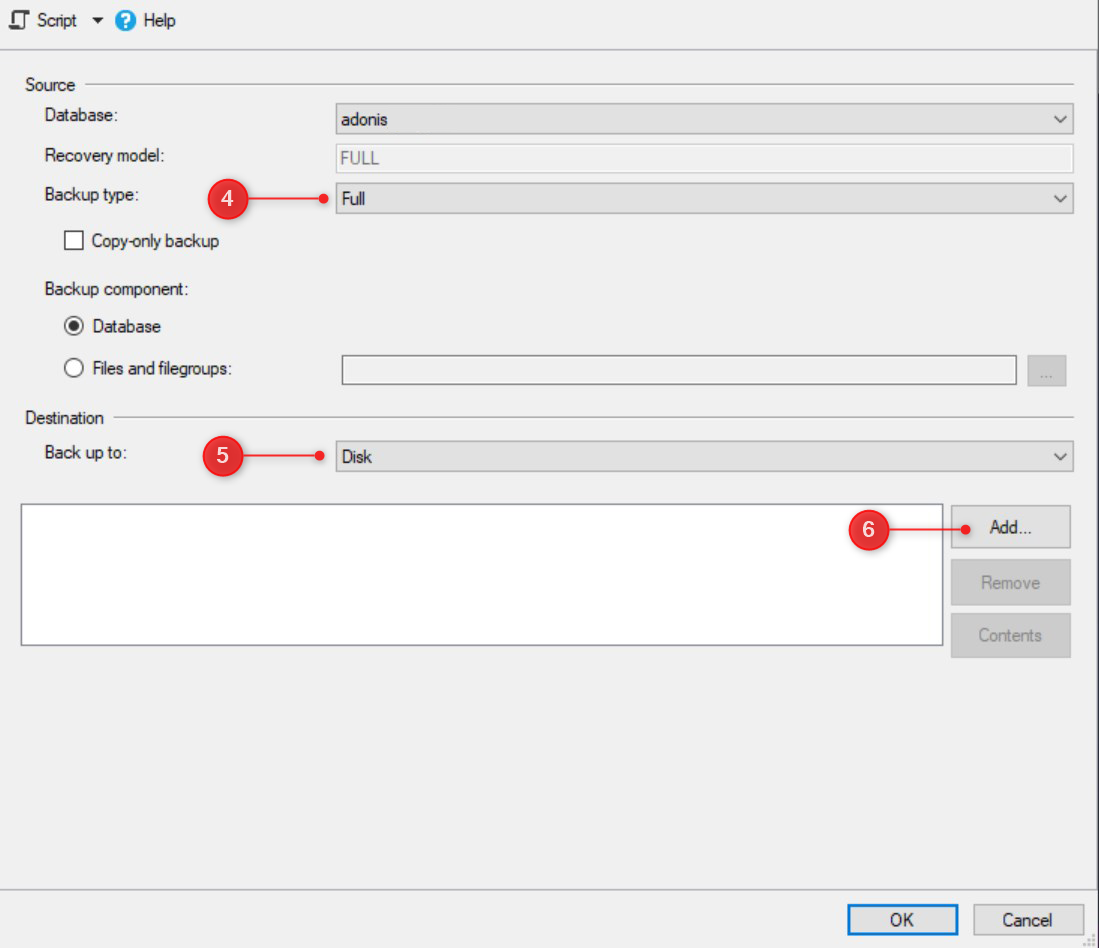This screenshot has height=948, width=1099.
Task: Click the ellipsis browse button beside filegroups
Action: click(1047, 370)
